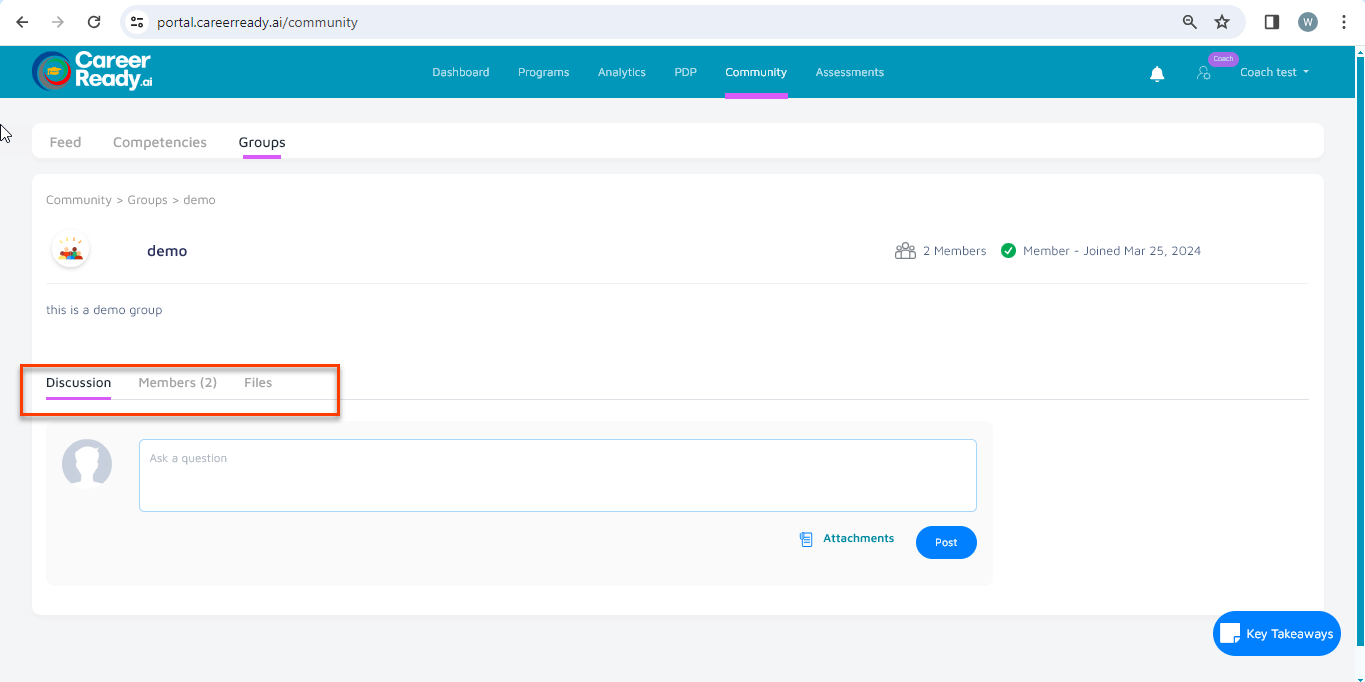Click the Groups breadcrumb link
This screenshot has height=682, width=1365.
[x=147, y=199]
